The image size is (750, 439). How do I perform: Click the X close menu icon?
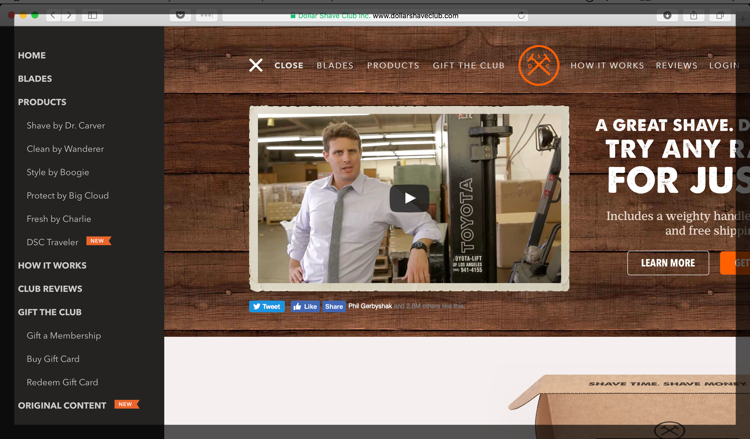pos(256,65)
